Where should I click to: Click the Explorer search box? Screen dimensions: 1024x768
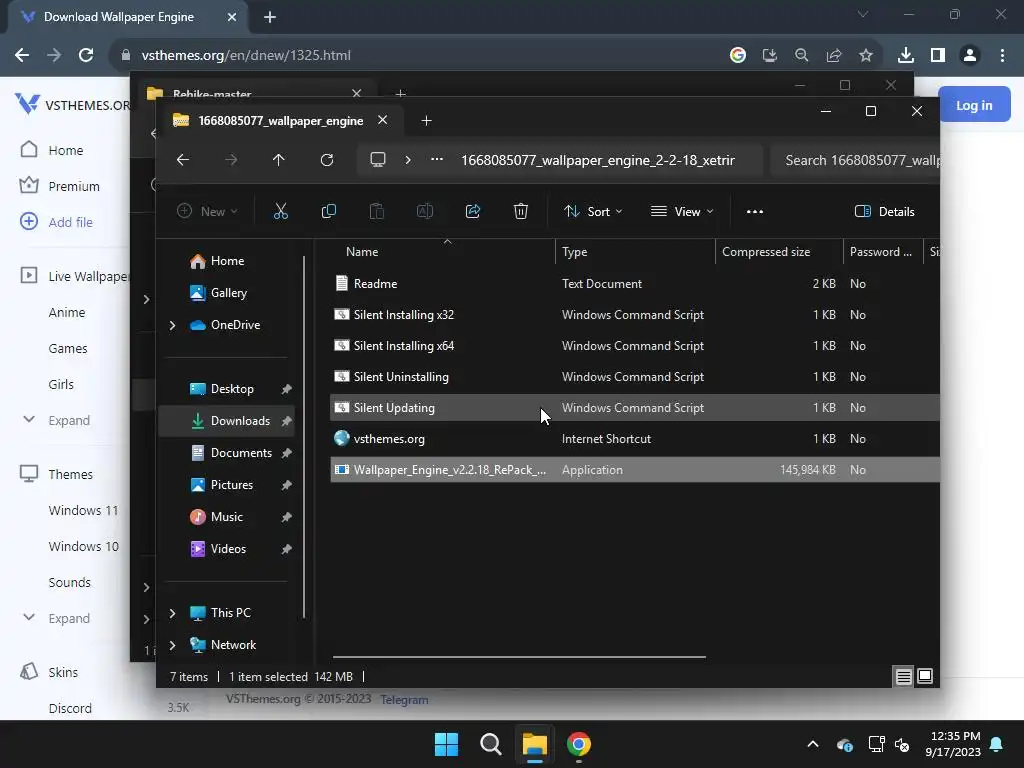[856, 160]
